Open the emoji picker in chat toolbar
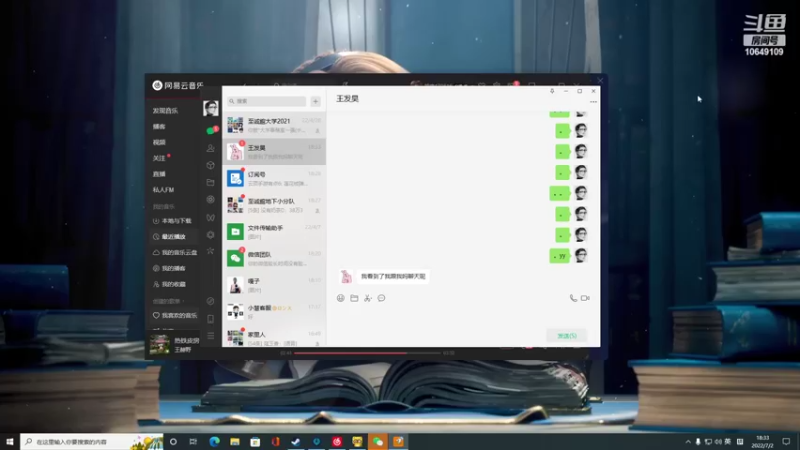Screen dimensions: 800x450 click(341, 298)
